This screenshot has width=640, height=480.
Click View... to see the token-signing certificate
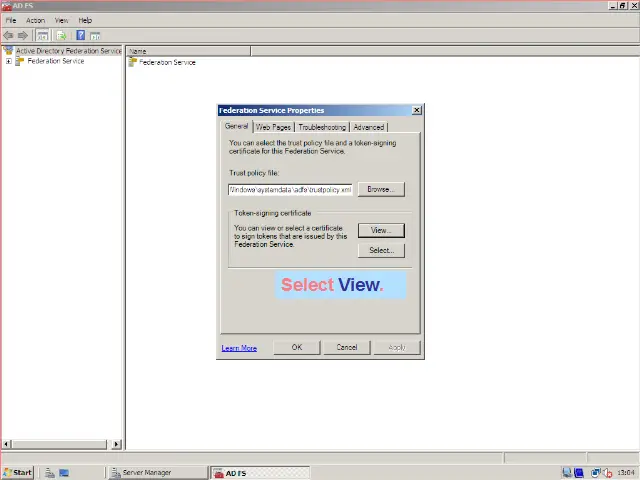pyautogui.click(x=380, y=230)
